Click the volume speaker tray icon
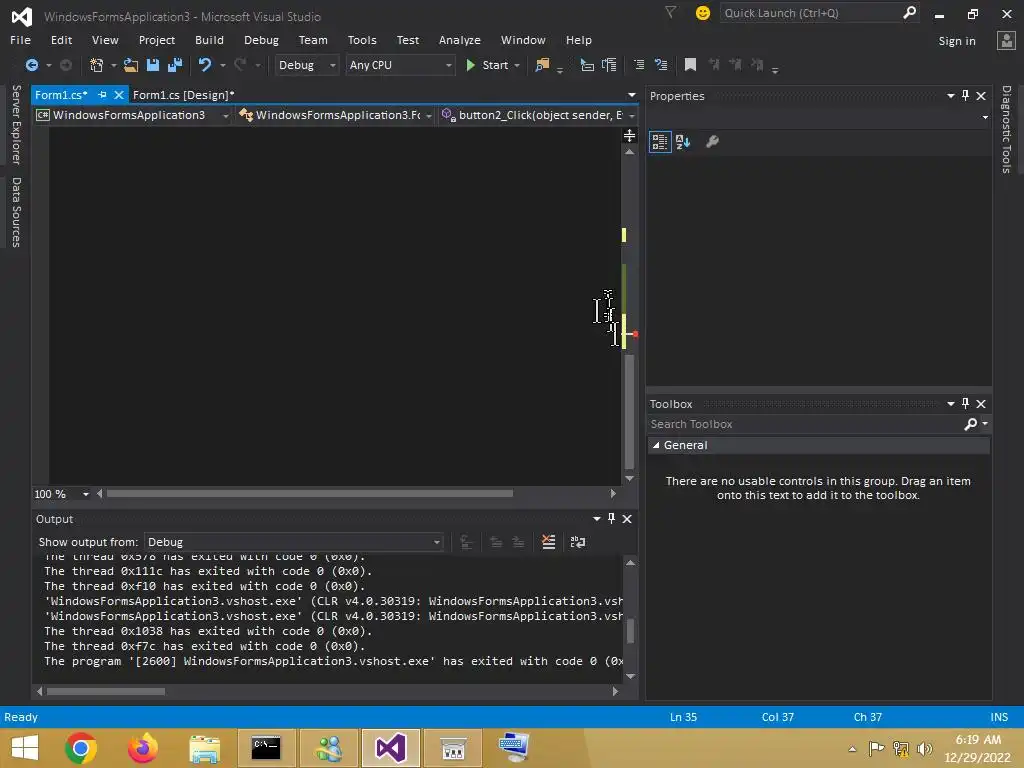 point(924,748)
